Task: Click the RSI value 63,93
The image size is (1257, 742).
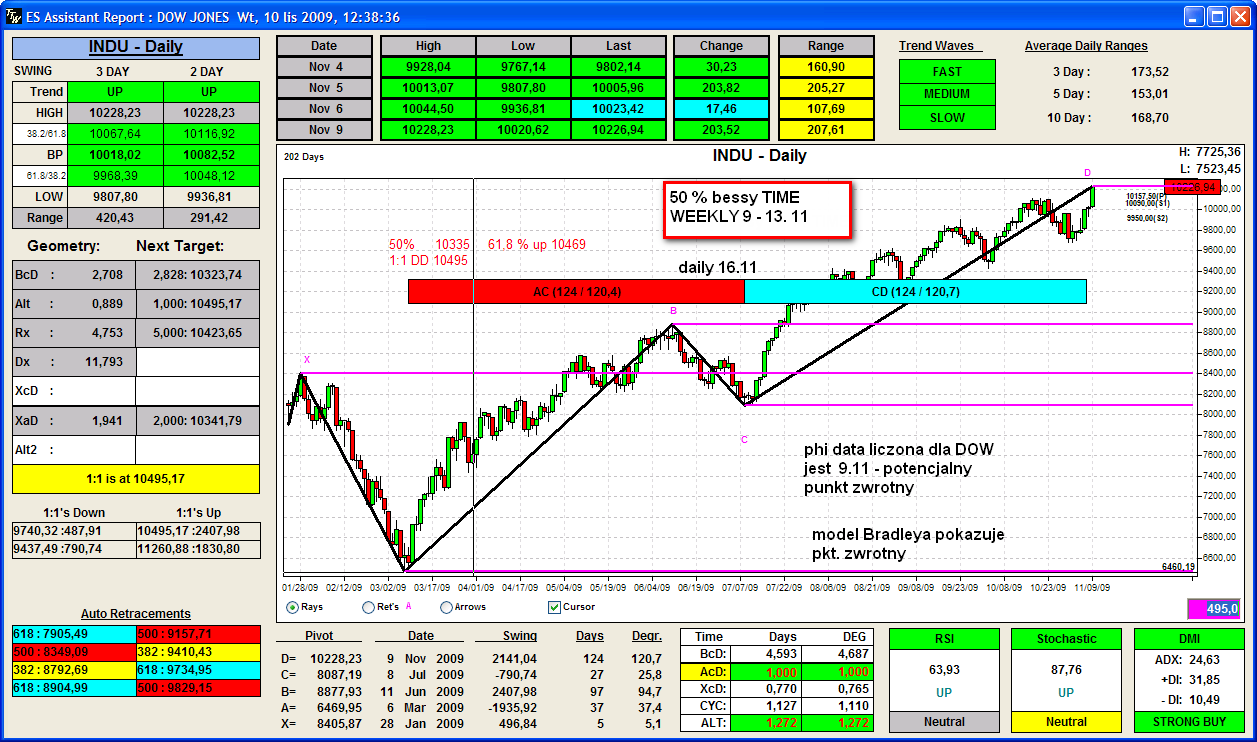Action: click(x=944, y=670)
